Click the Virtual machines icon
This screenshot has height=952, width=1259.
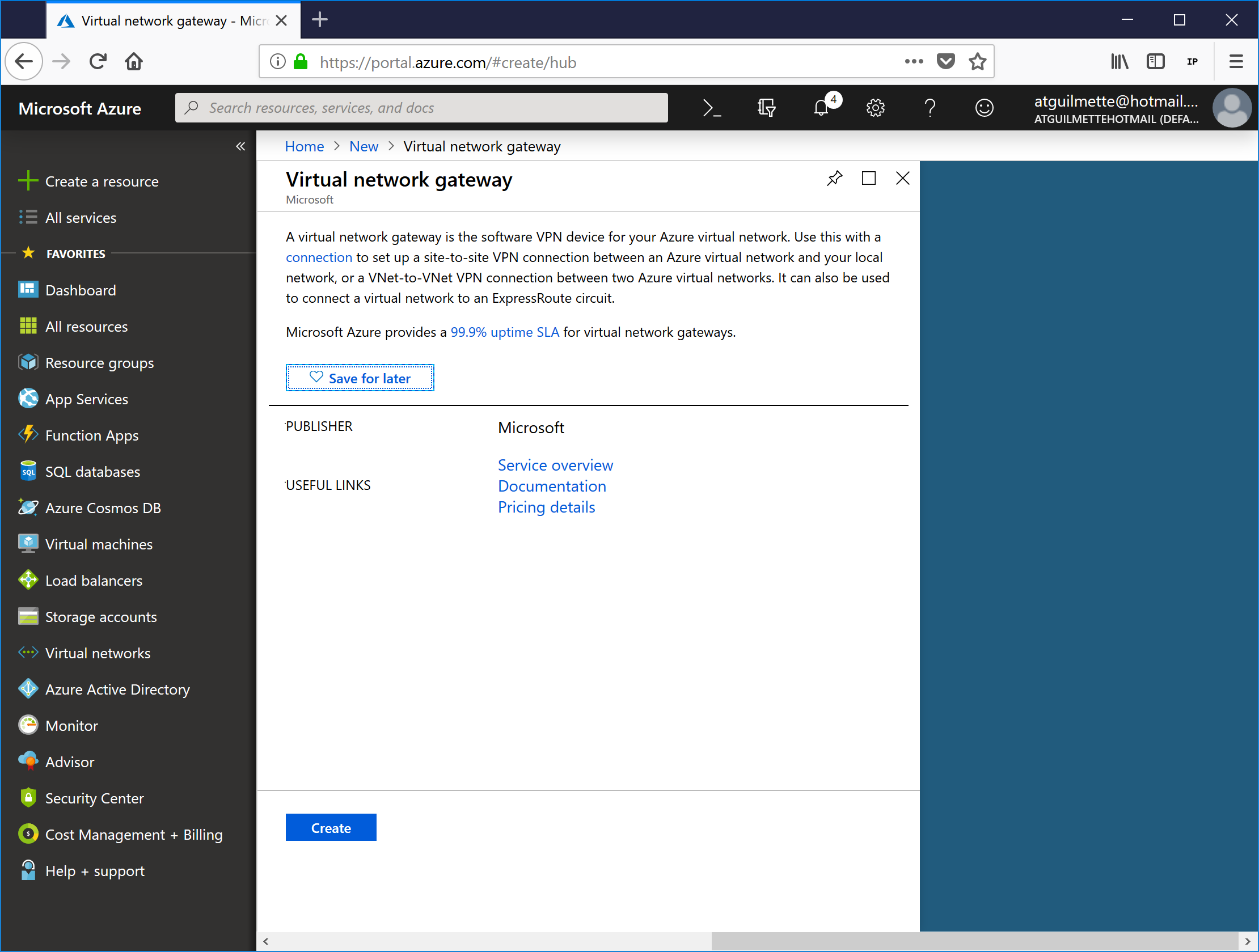[x=28, y=543]
